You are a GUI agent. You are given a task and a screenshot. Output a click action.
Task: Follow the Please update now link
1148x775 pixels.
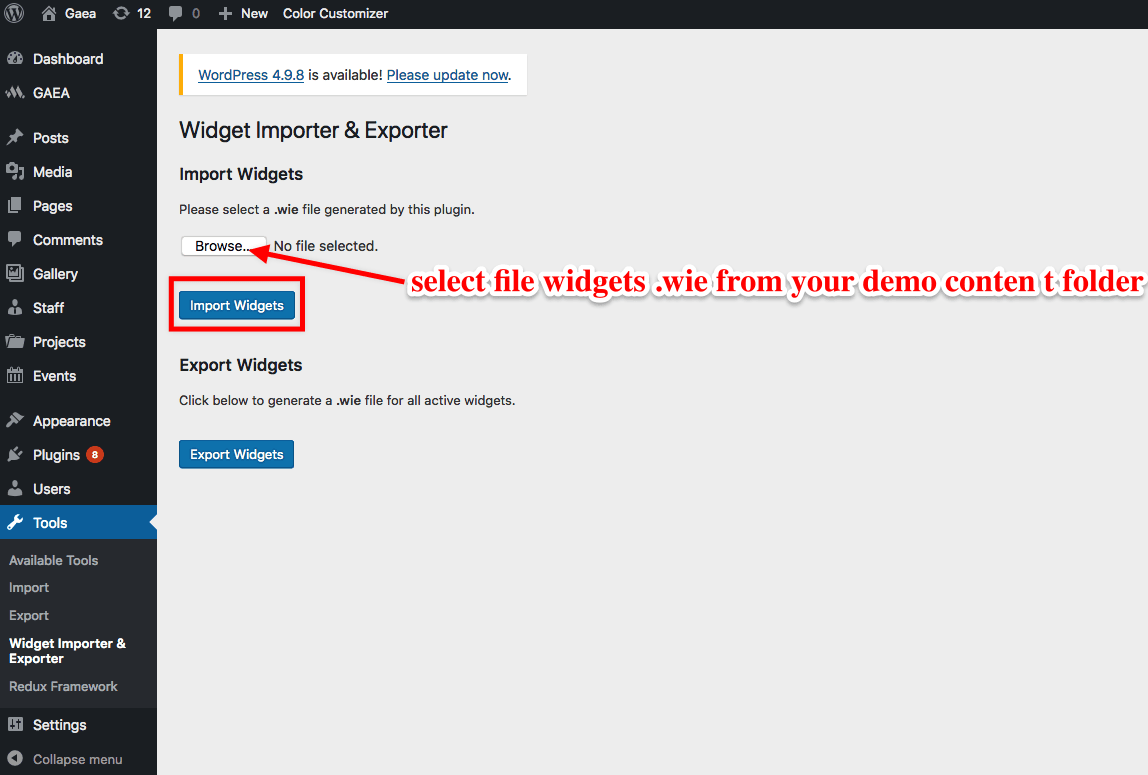(x=447, y=75)
